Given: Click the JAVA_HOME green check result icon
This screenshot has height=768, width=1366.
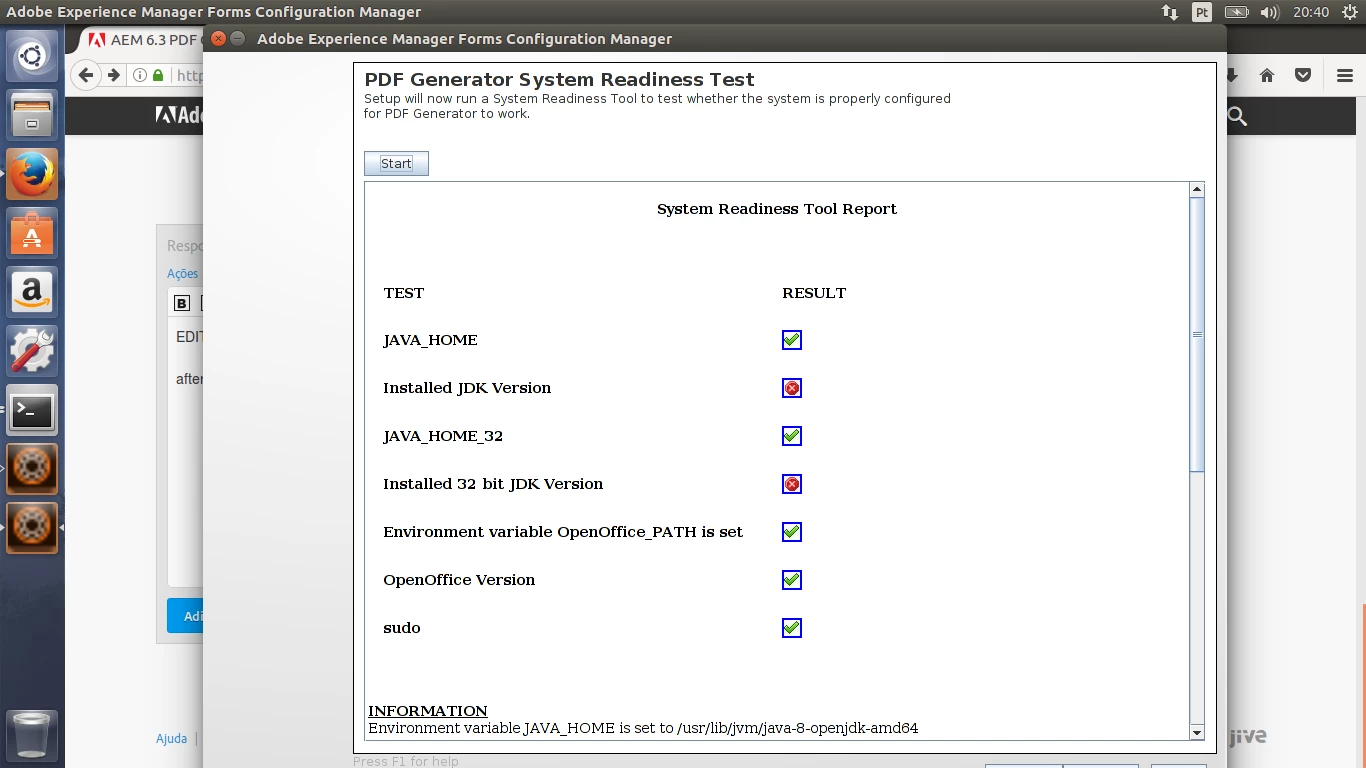Looking at the screenshot, I should (792, 340).
